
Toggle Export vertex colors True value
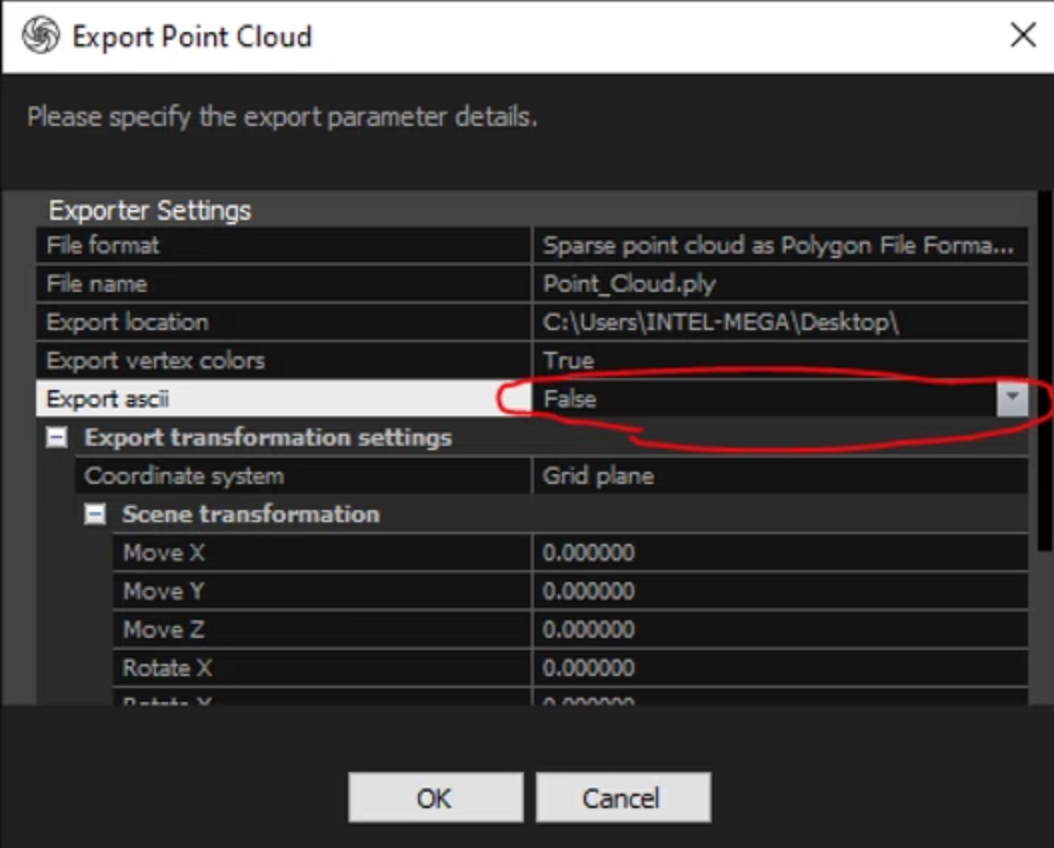(x=778, y=360)
